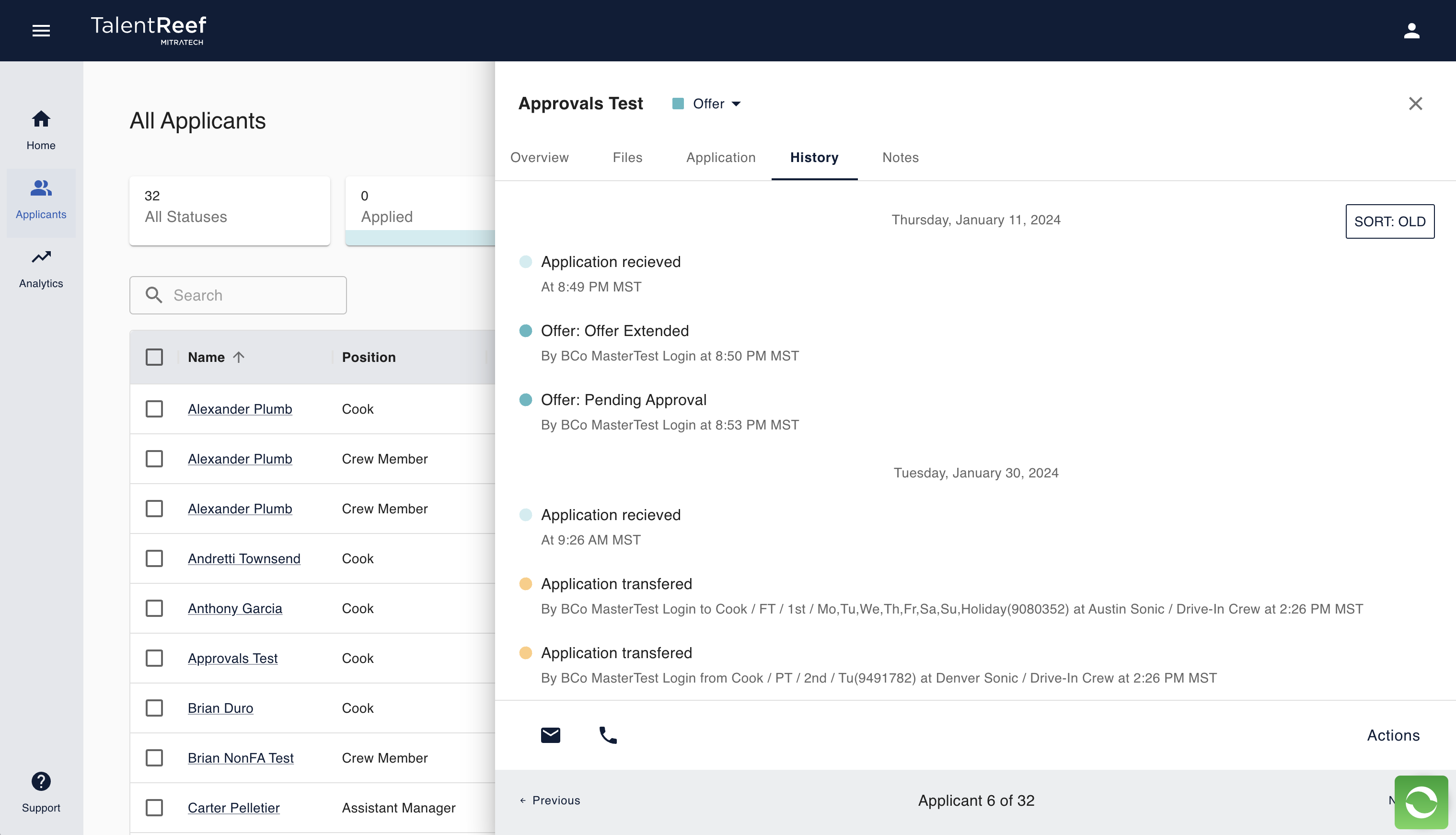Open Approvals Test applicant link
Viewport: 1456px width, 835px height.
pos(232,659)
